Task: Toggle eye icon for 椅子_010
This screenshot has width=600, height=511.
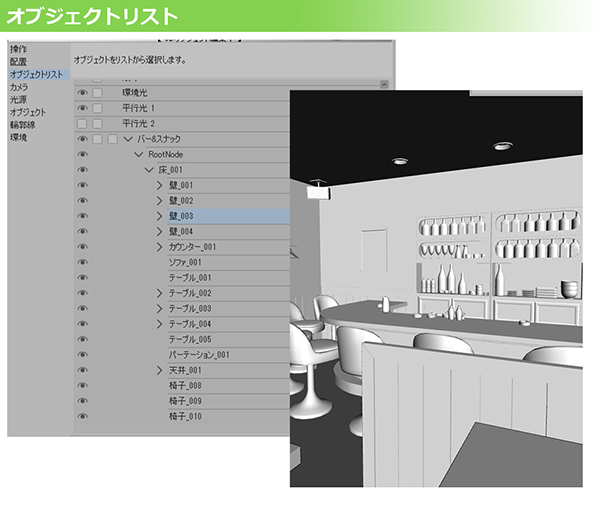Action: tap(82, 416)
